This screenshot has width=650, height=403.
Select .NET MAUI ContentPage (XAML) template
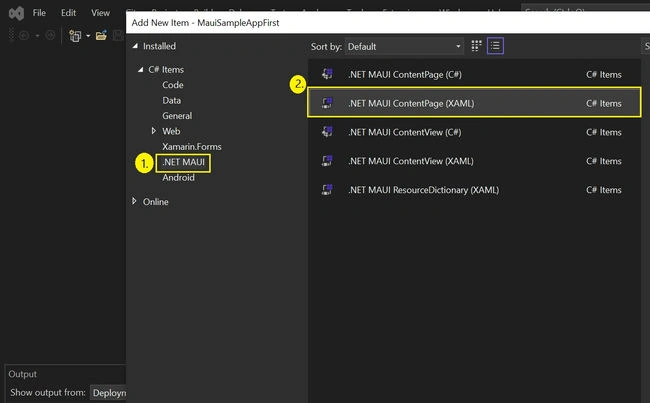pyautogui.click(x=474, y=103)
